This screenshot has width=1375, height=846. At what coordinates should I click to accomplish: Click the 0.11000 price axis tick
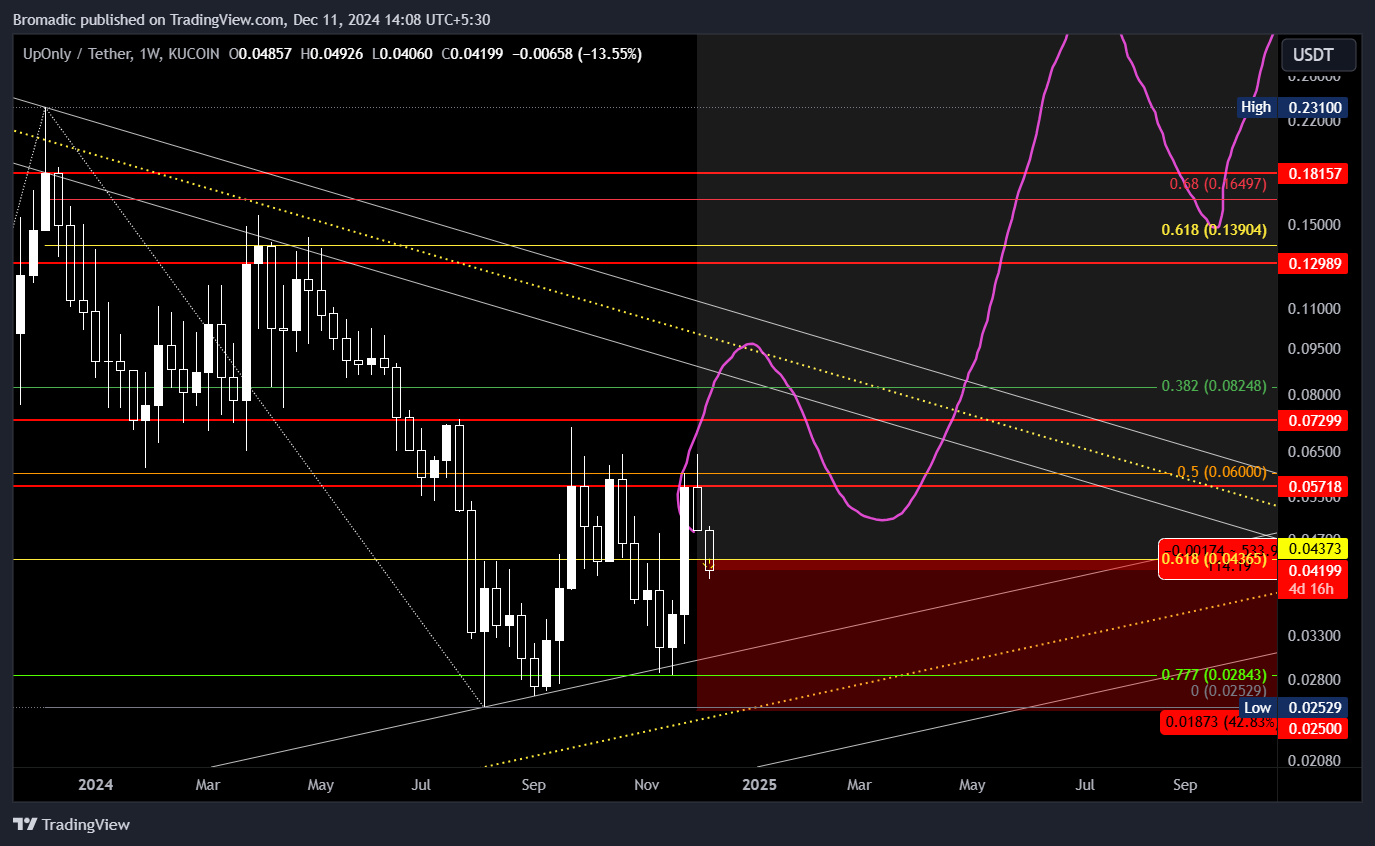(x=1313, y=309)
